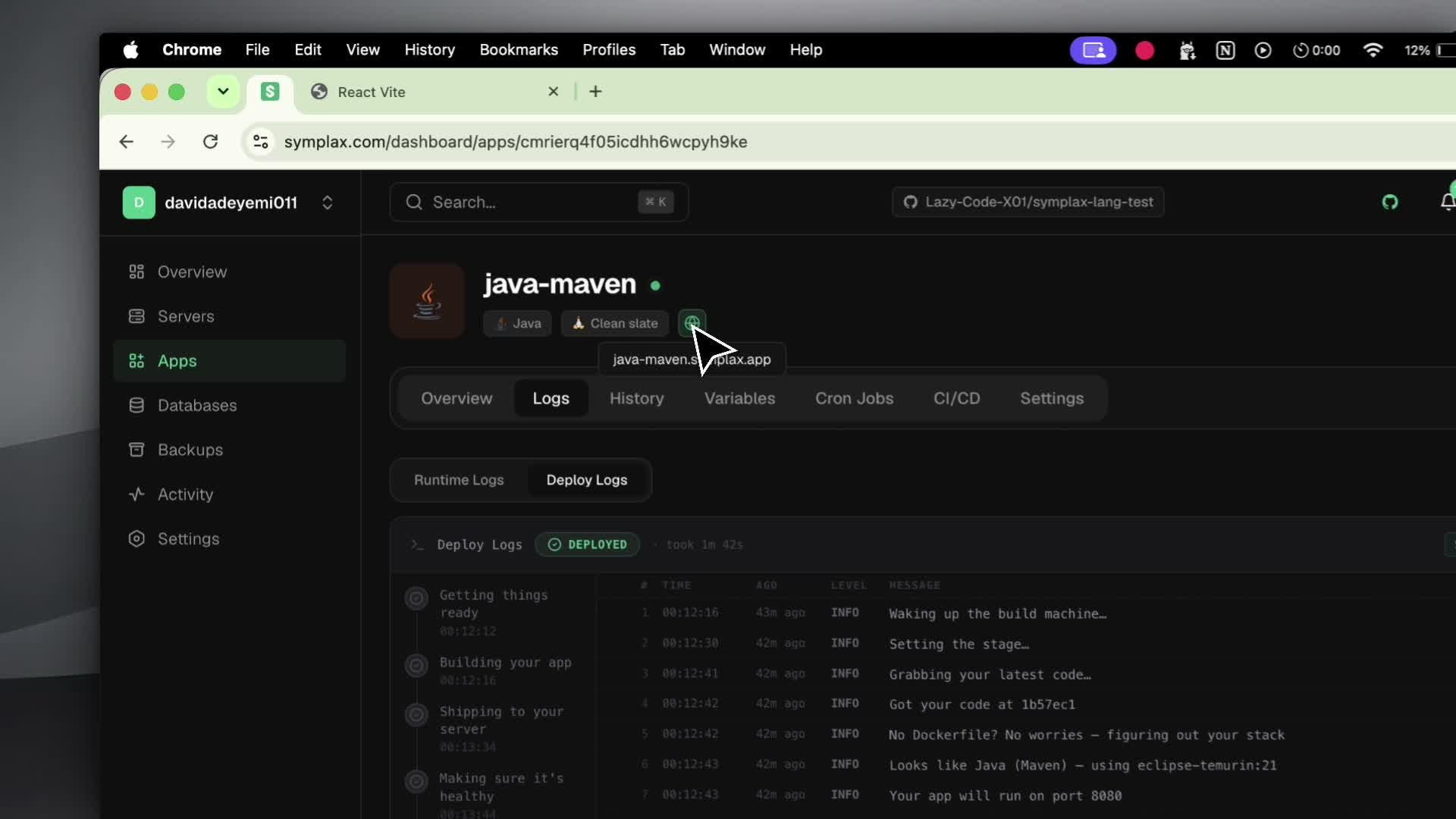Open Backups in the sidebar
This screenshot has width=1456, height=819.
click(230, 450)
